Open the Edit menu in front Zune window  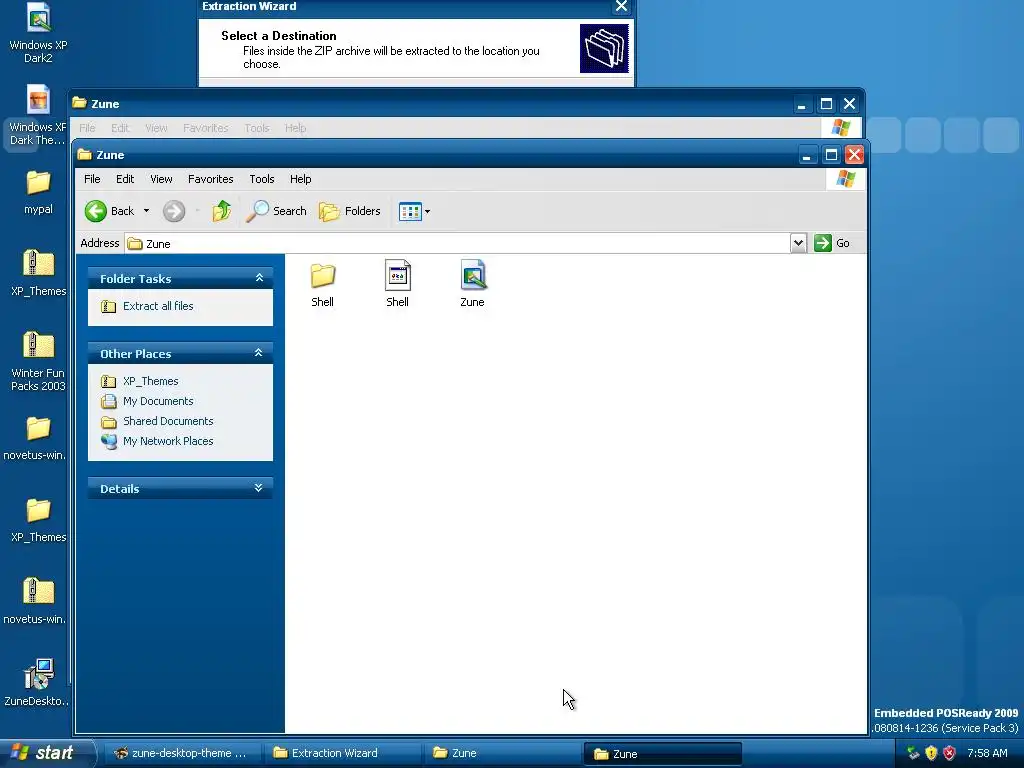click(x=125, y=179)
